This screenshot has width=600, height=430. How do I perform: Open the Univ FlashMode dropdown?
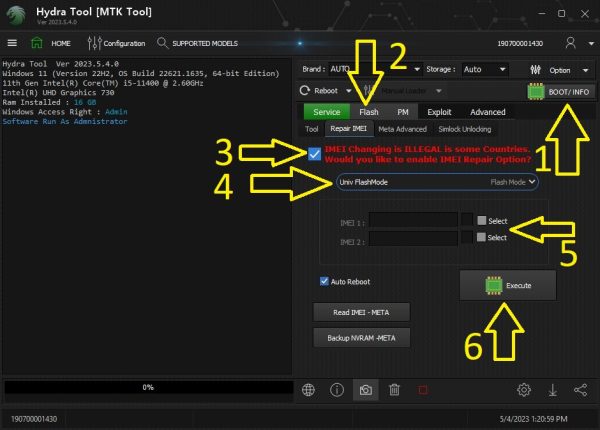click(437, 182)
